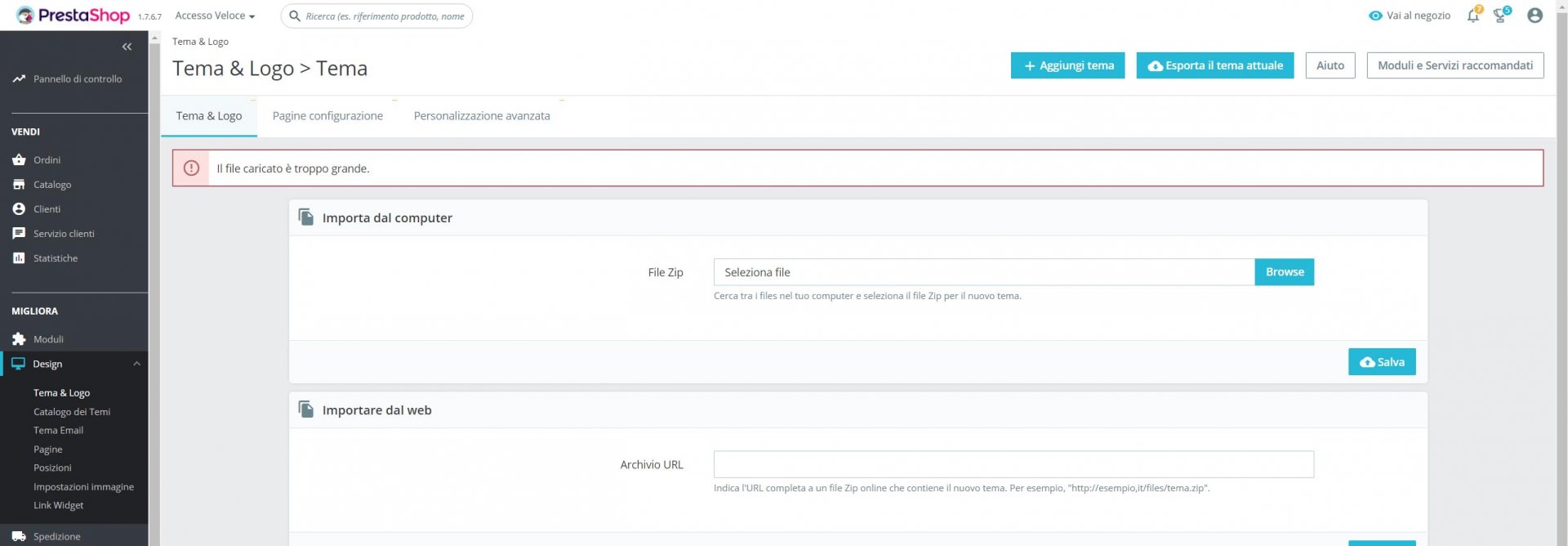Switch to Tema & Logo tab
The height and width of the screenshot is (546, 1568).
[209, 116]
